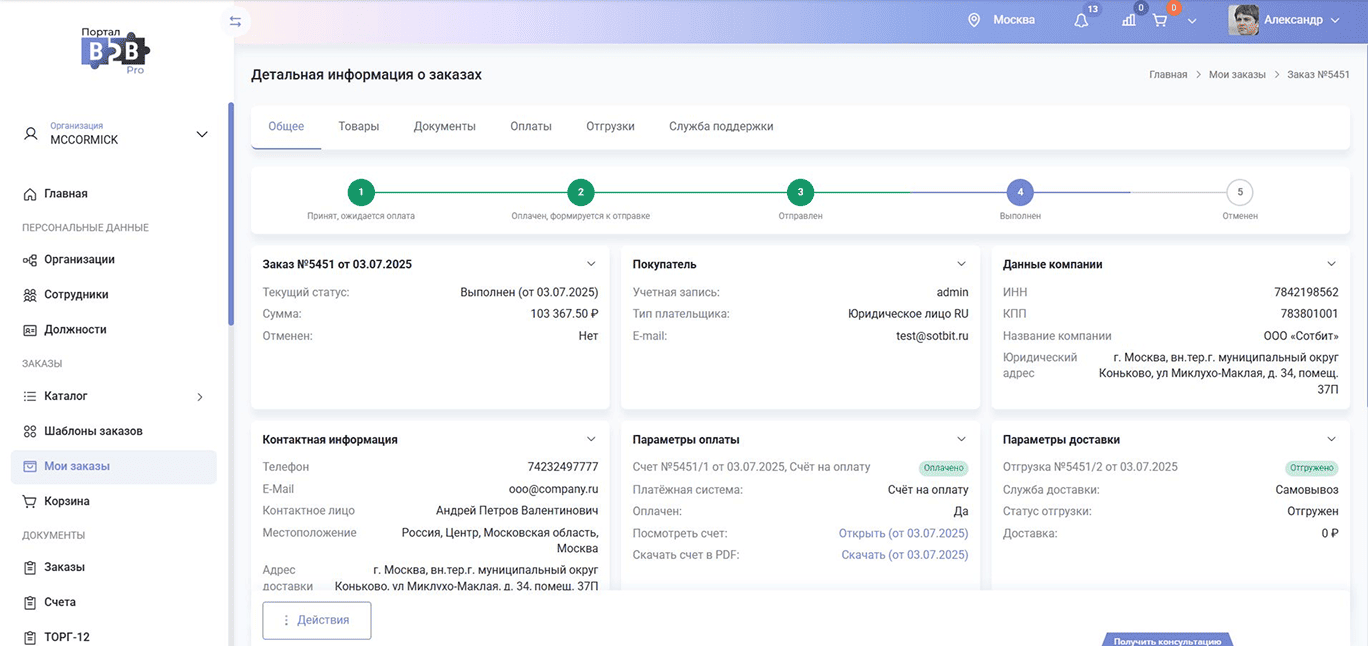Viewport: 1368px width, 647px height.
Task: Collapse the Данные компании panel
Action: click(1331, 264)
